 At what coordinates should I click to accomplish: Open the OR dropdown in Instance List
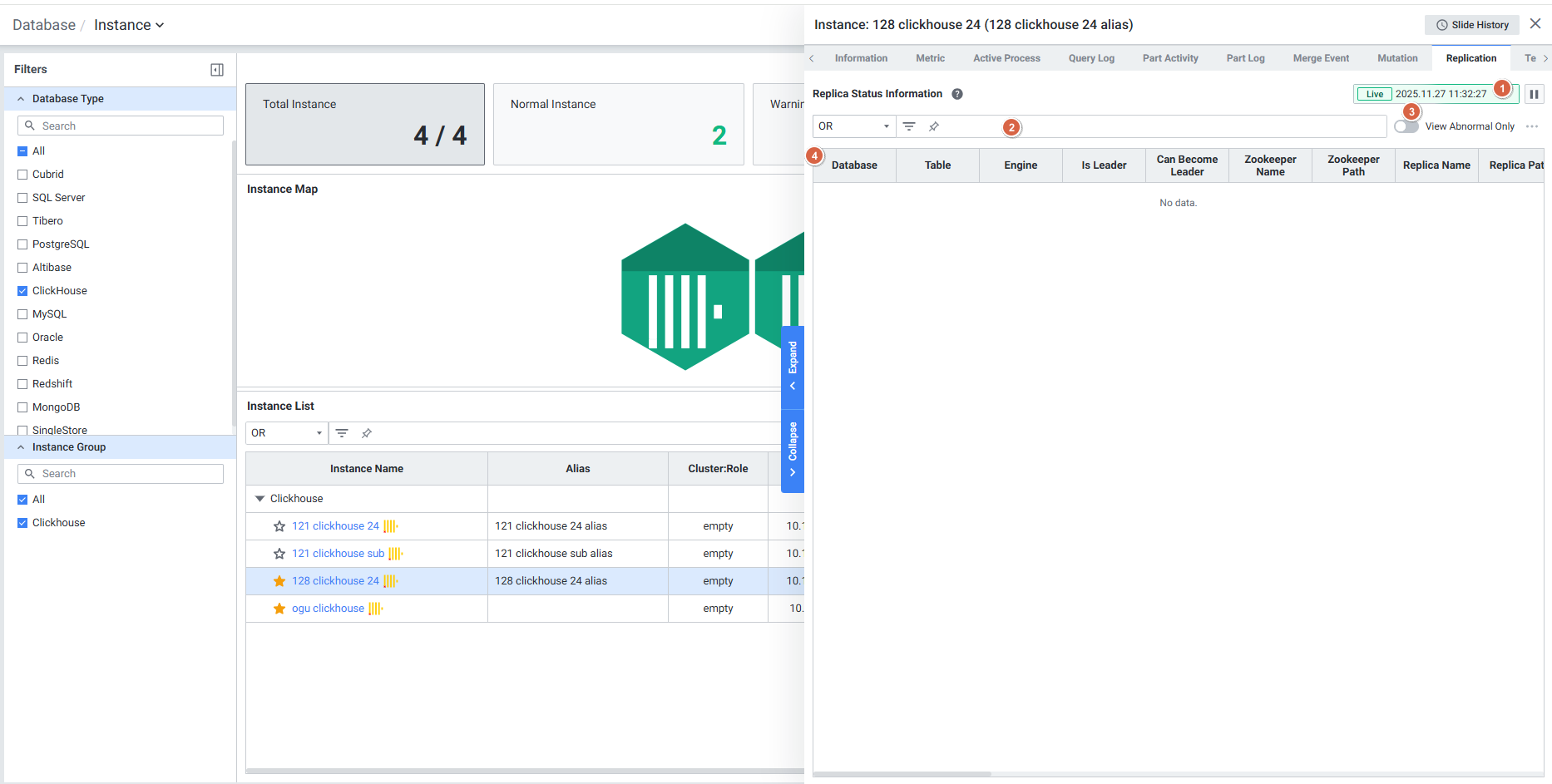(286, 433)
